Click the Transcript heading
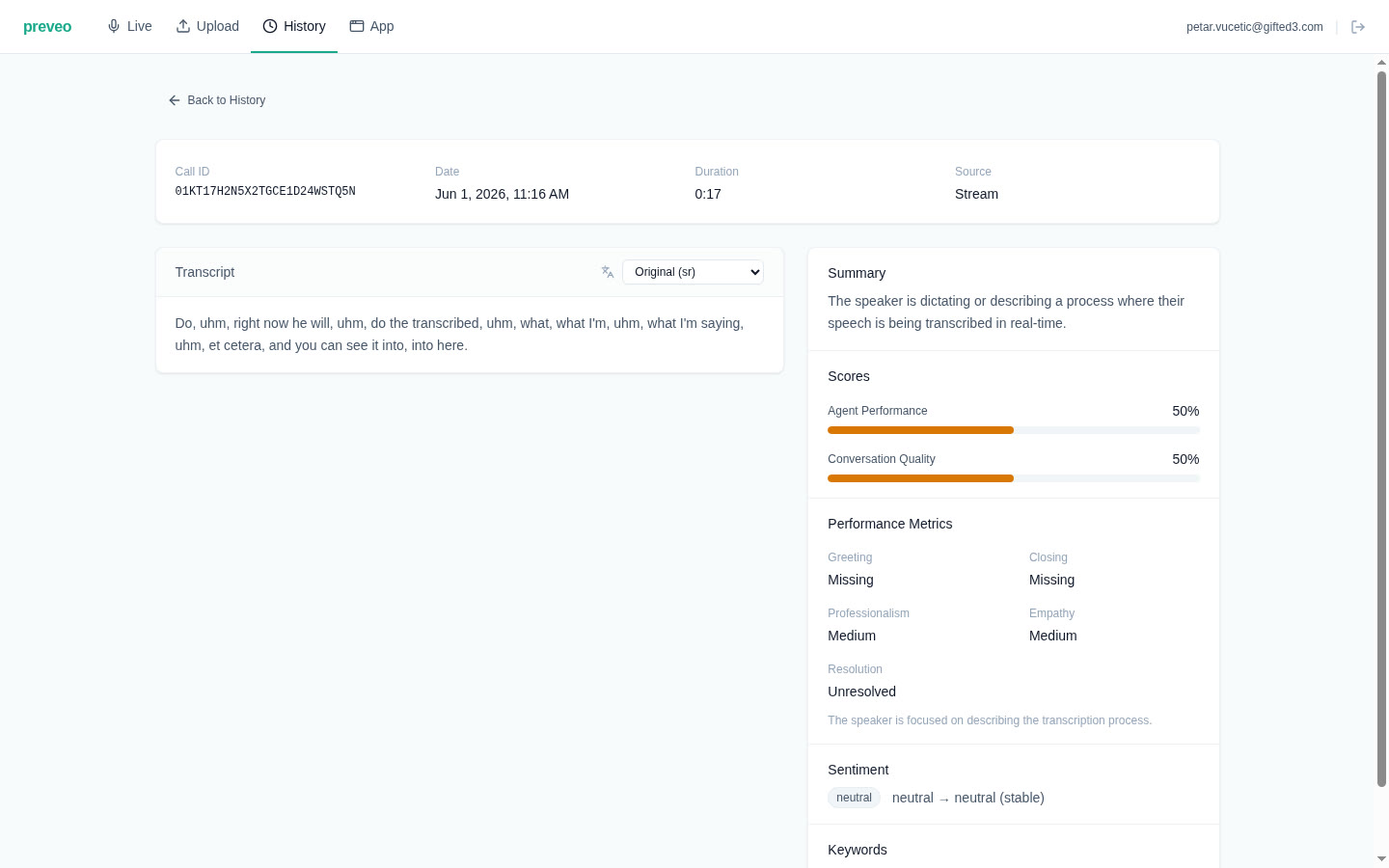The image size is (1389, 868). 204,272
